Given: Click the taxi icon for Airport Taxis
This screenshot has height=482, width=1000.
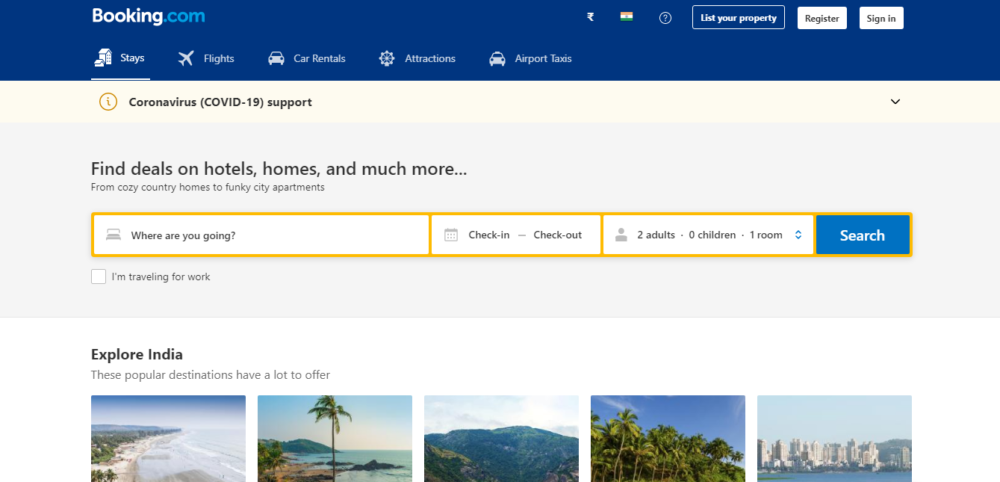Looking at the screenshot, I should (x=497, y=59).
